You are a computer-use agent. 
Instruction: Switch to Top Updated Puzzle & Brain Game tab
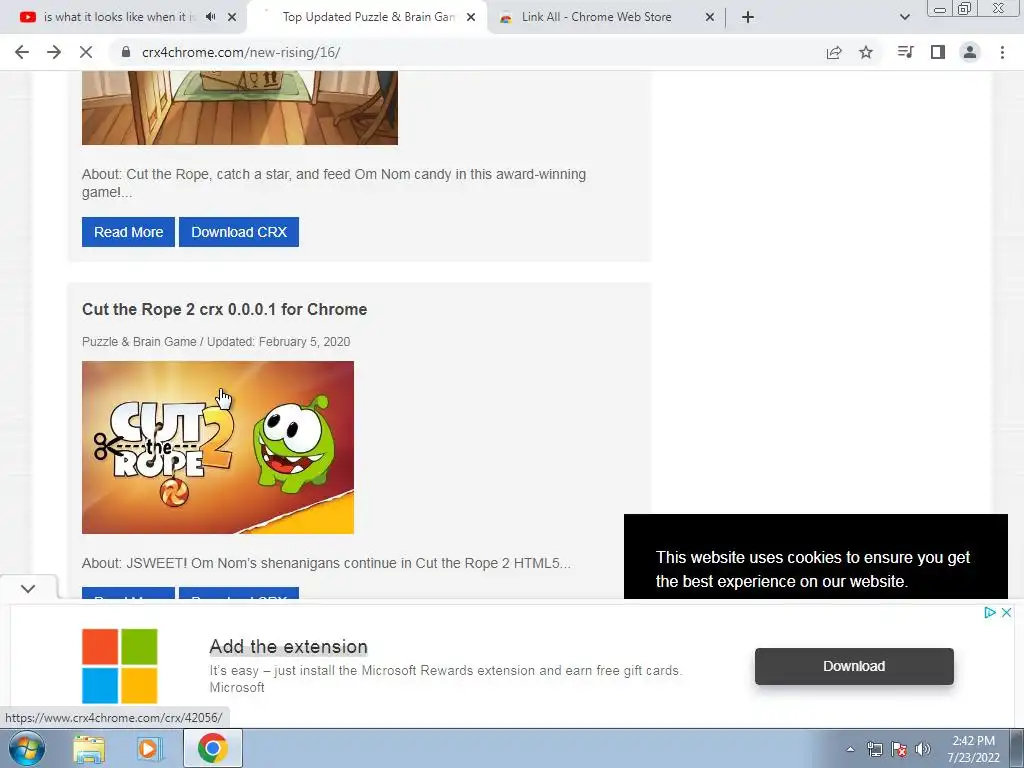[369, 17]
